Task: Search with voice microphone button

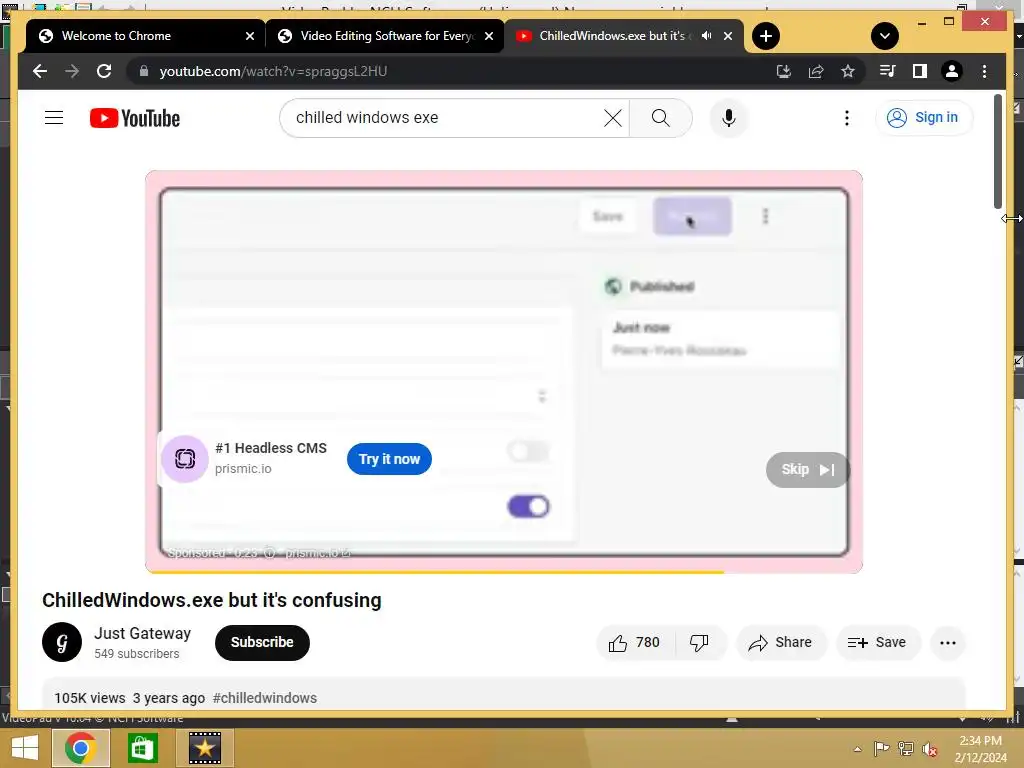Action: [729, 118]
